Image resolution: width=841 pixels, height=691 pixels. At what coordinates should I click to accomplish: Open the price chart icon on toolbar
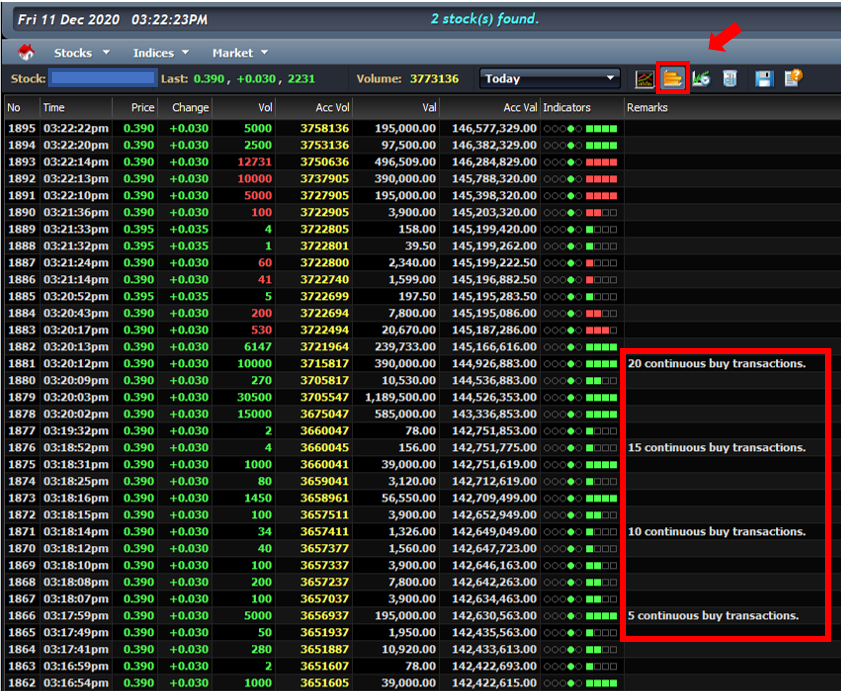point(644,78)
